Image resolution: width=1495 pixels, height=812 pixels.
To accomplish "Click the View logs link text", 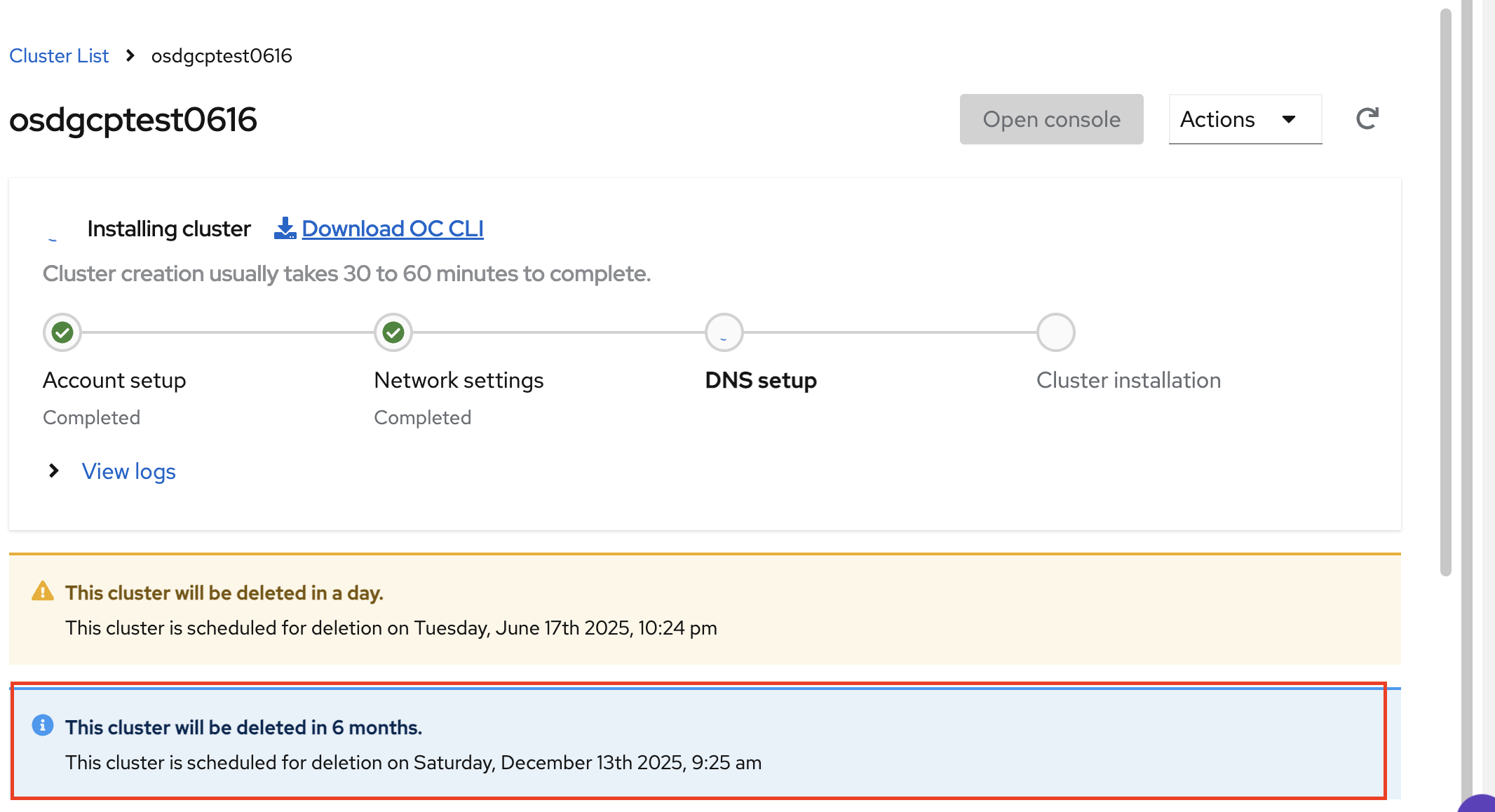I will pyautogui.click(x=129, y=471).
